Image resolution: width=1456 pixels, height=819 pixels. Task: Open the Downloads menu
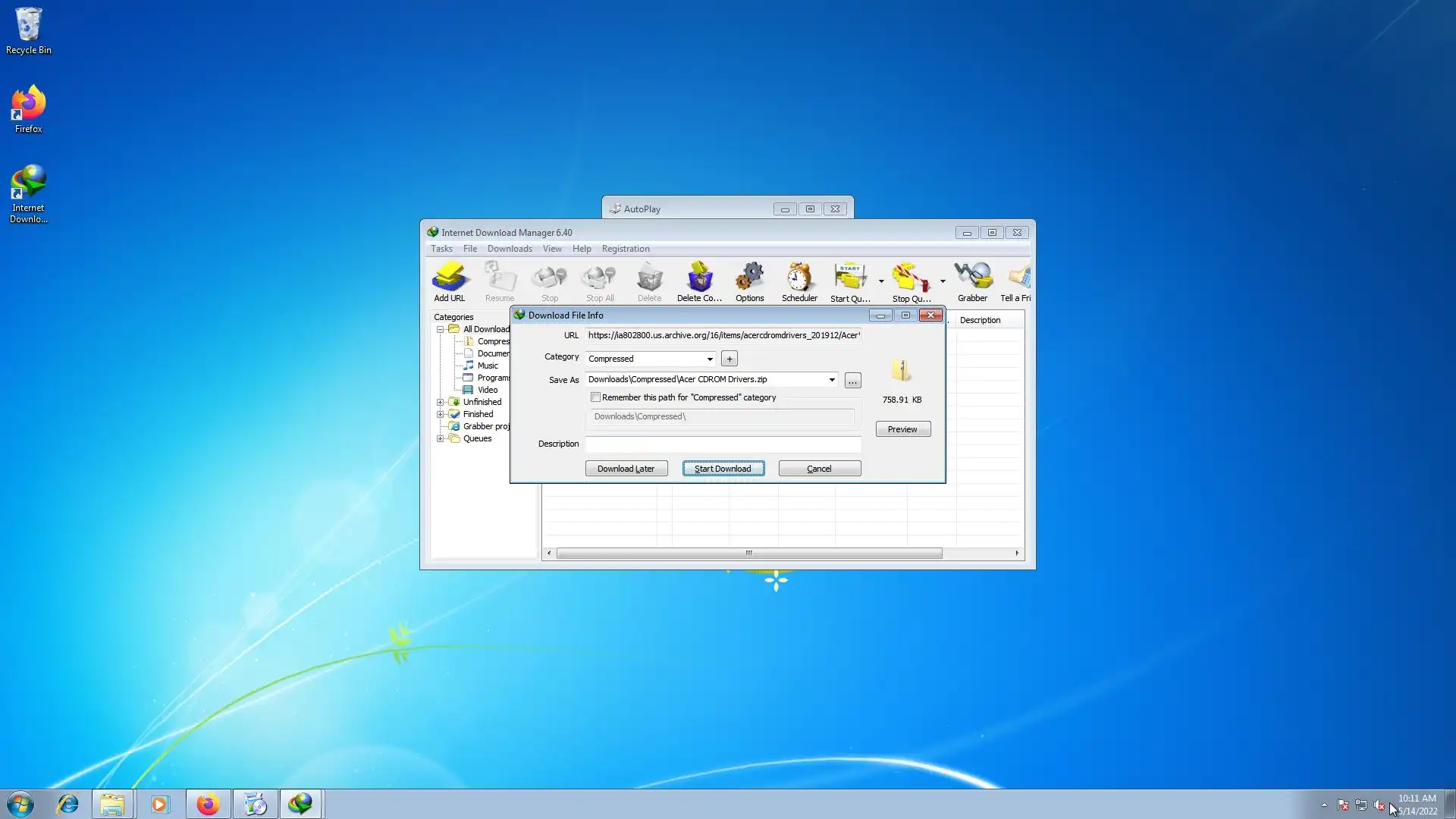point(510,249)
